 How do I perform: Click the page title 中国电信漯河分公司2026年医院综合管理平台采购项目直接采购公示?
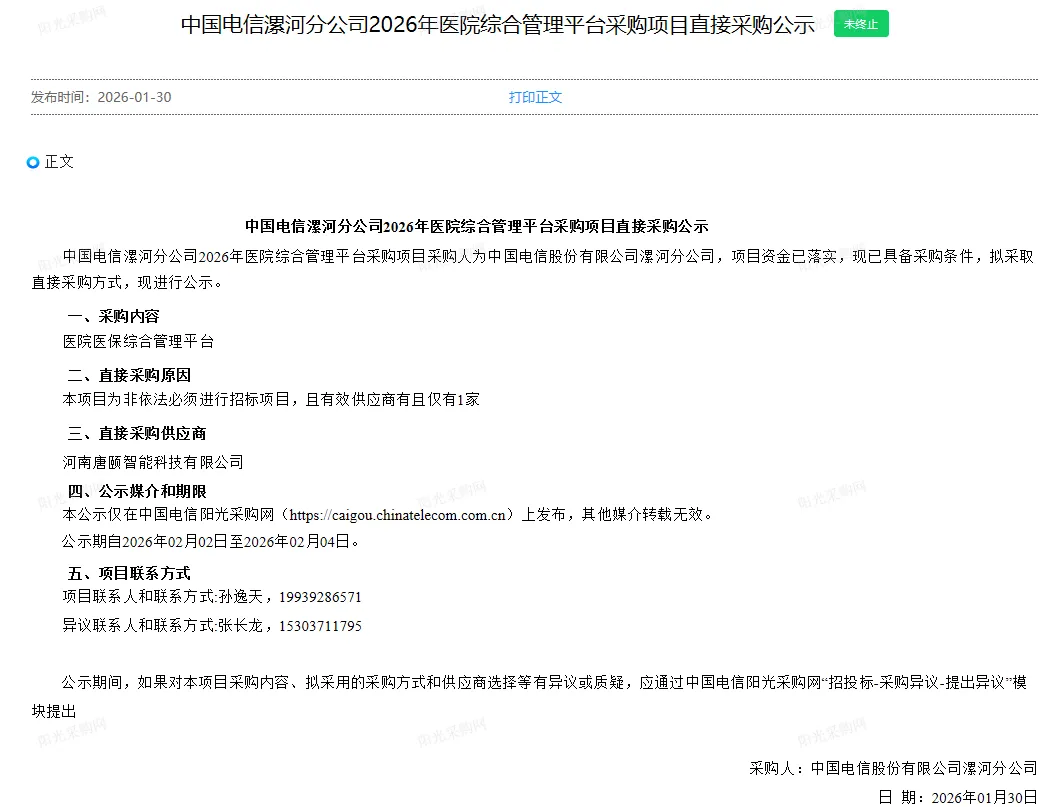(x=497, y=25)
